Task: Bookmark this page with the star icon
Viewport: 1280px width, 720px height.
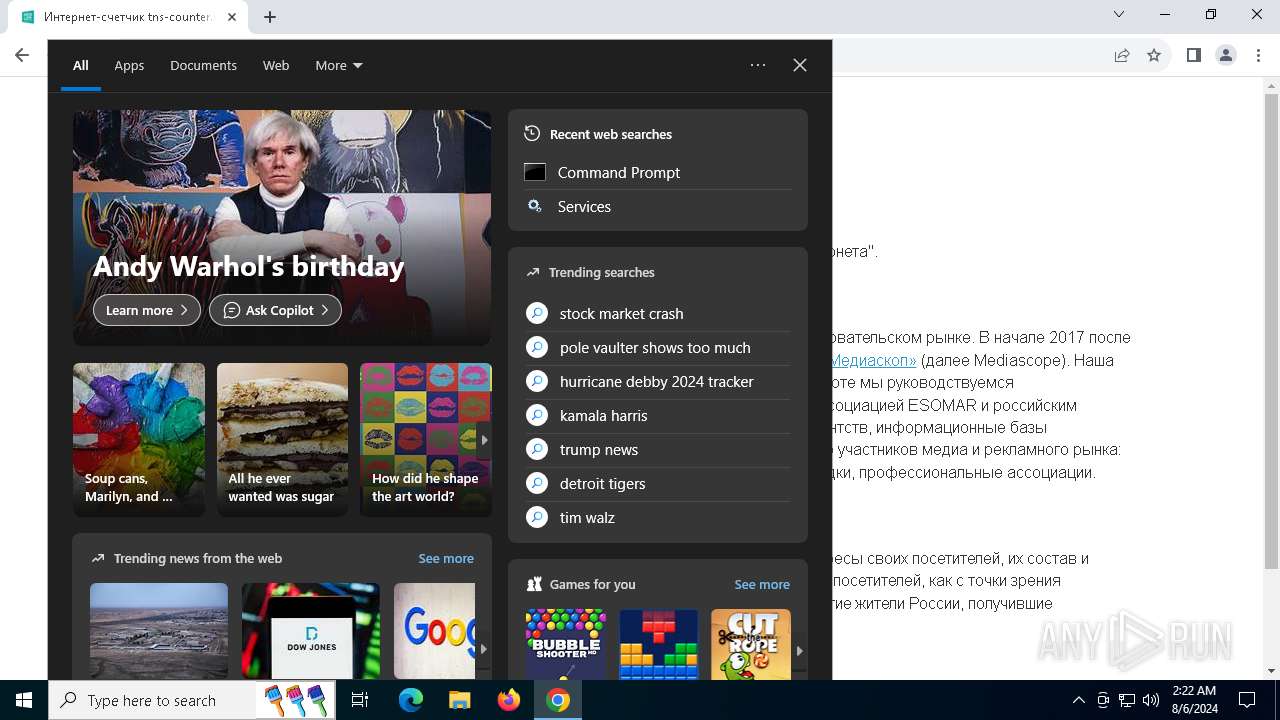Action: click(1154, 55)
